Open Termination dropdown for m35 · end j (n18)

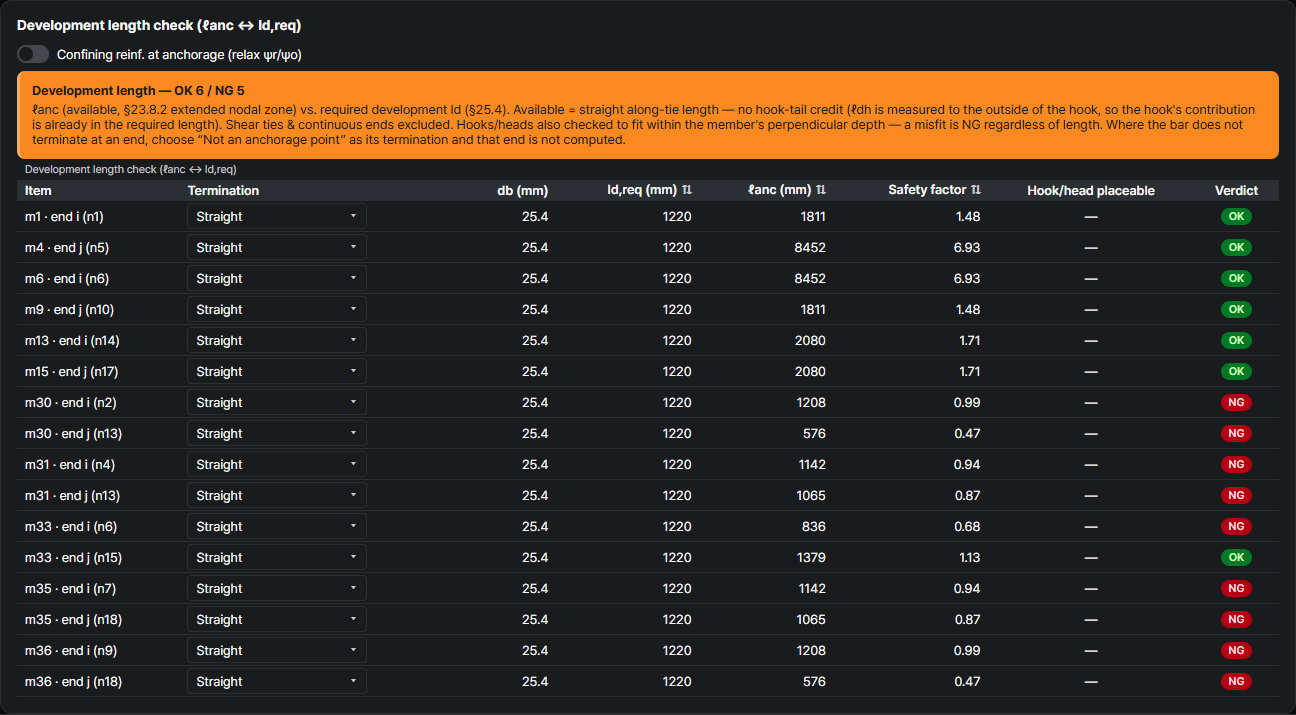[x=276, y=619]
